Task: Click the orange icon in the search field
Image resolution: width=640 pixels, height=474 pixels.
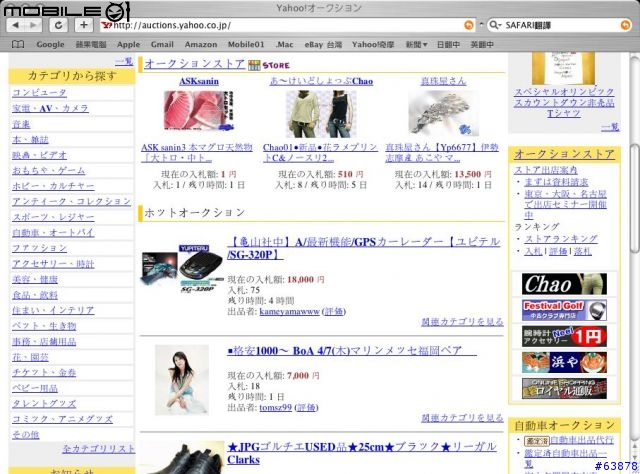Action: click(625, 25)
